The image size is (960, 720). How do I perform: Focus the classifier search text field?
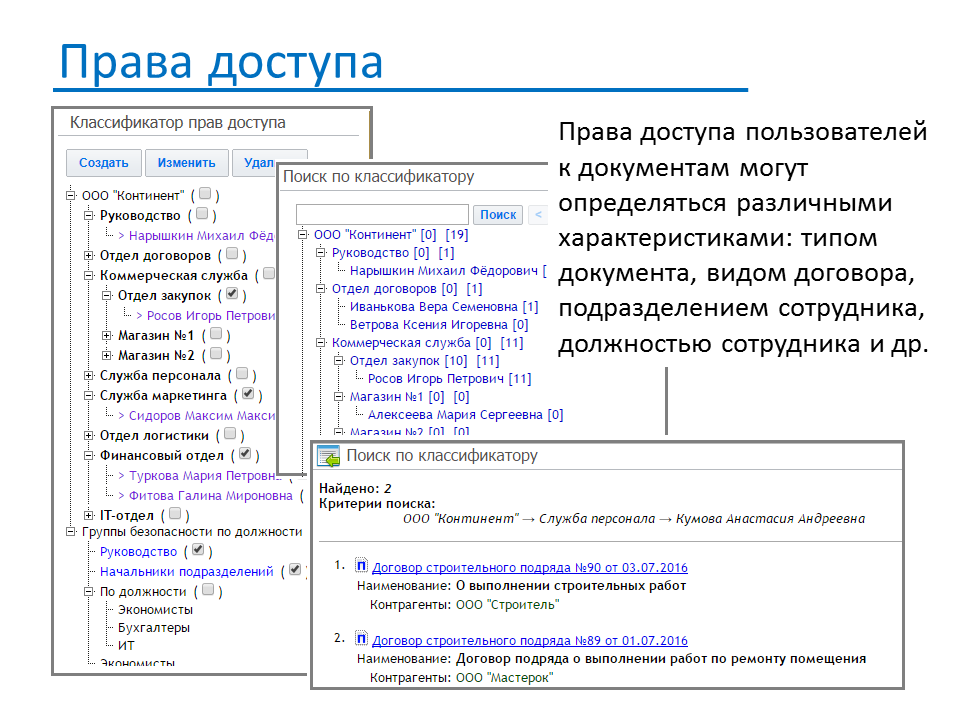pyautogui.click(x=382, y=215)
